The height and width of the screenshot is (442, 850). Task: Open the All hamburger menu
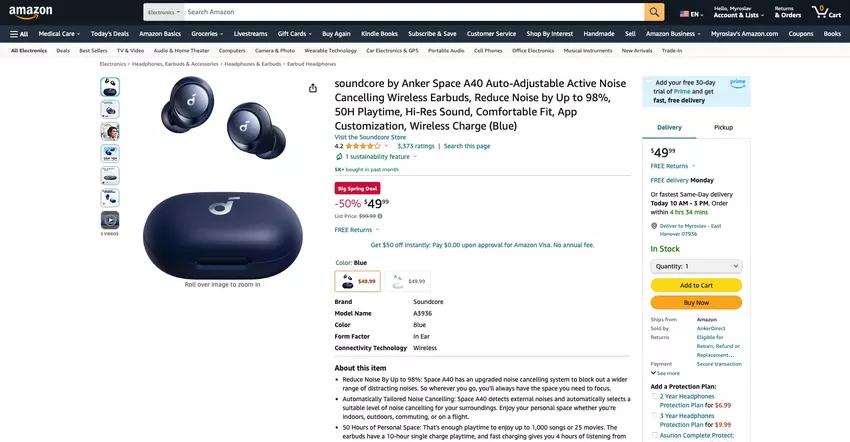pos(19,34)
